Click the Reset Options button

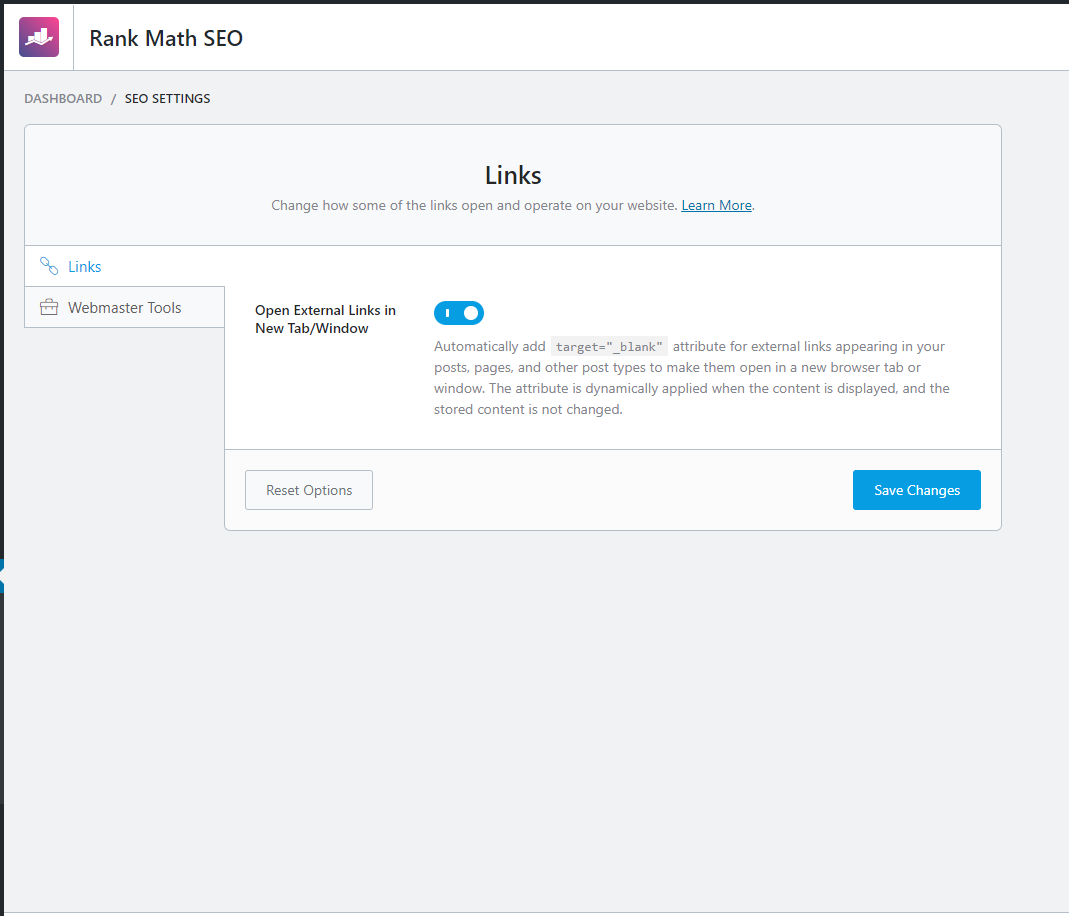[309, 490]
